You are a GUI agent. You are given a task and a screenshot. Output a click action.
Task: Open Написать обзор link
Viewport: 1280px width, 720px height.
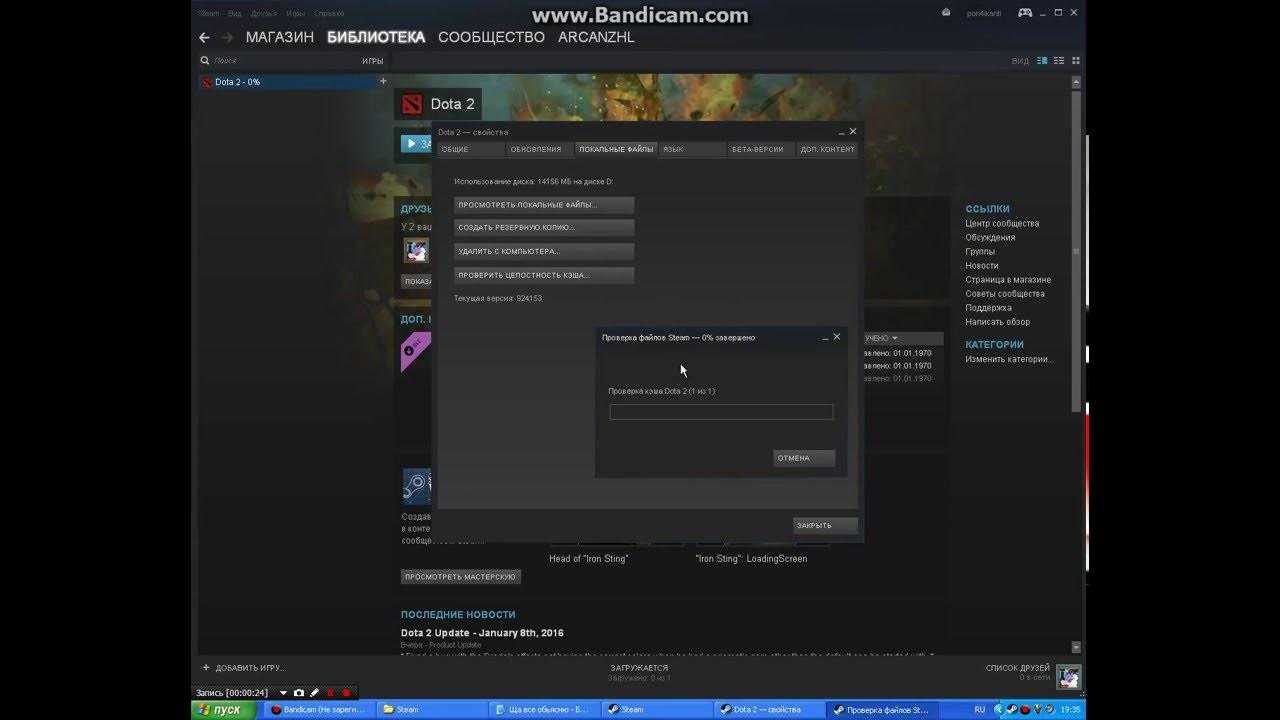[x=997, y=322]
